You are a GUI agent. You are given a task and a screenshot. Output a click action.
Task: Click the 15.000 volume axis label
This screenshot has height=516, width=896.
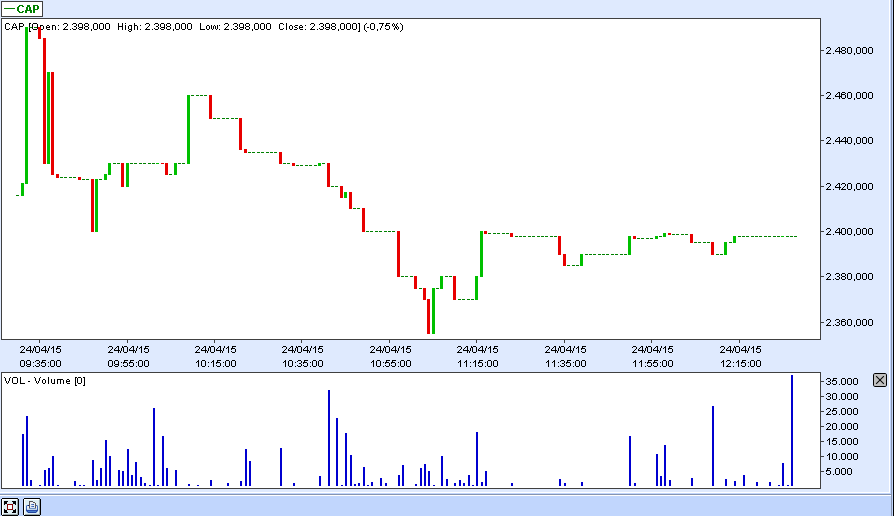click(x=842, y=441)
